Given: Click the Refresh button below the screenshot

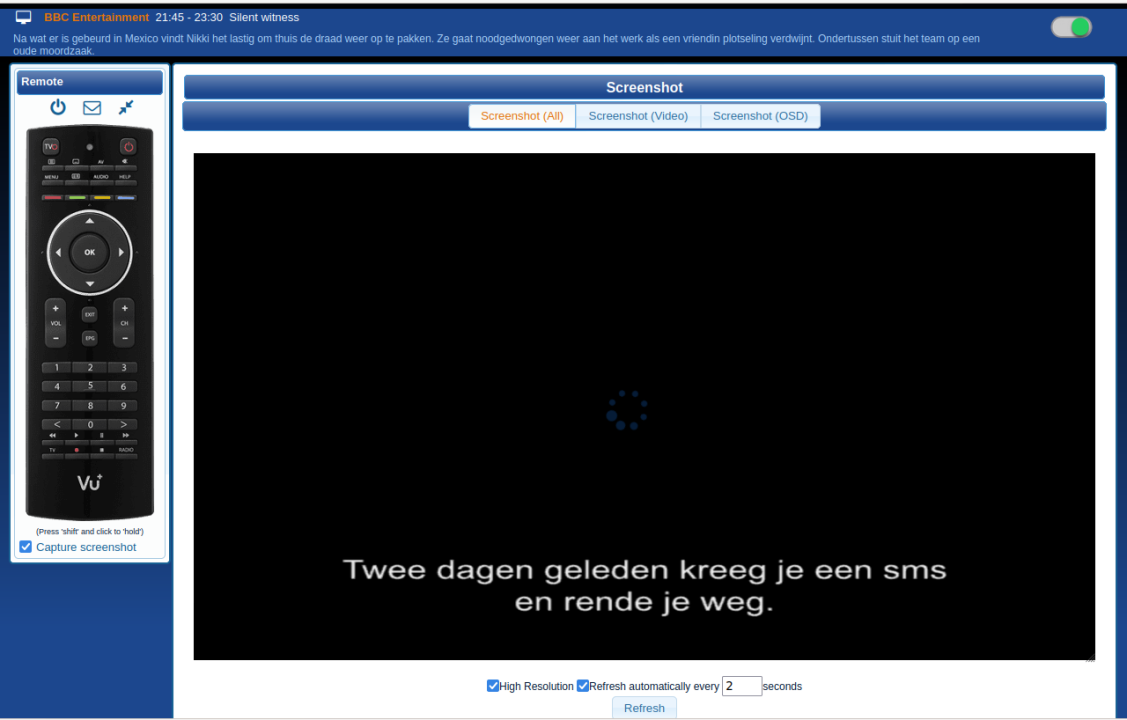Looking at the screenshot, I should point(643,707).
